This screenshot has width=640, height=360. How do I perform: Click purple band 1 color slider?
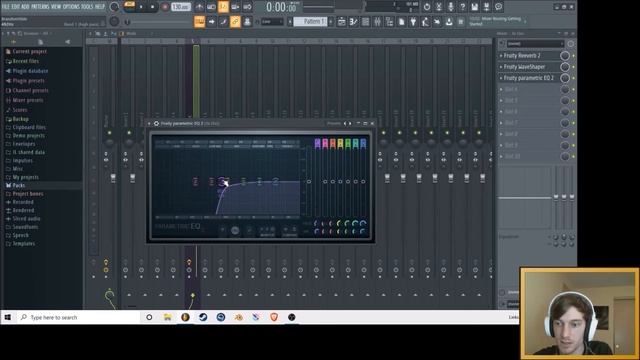318,143
